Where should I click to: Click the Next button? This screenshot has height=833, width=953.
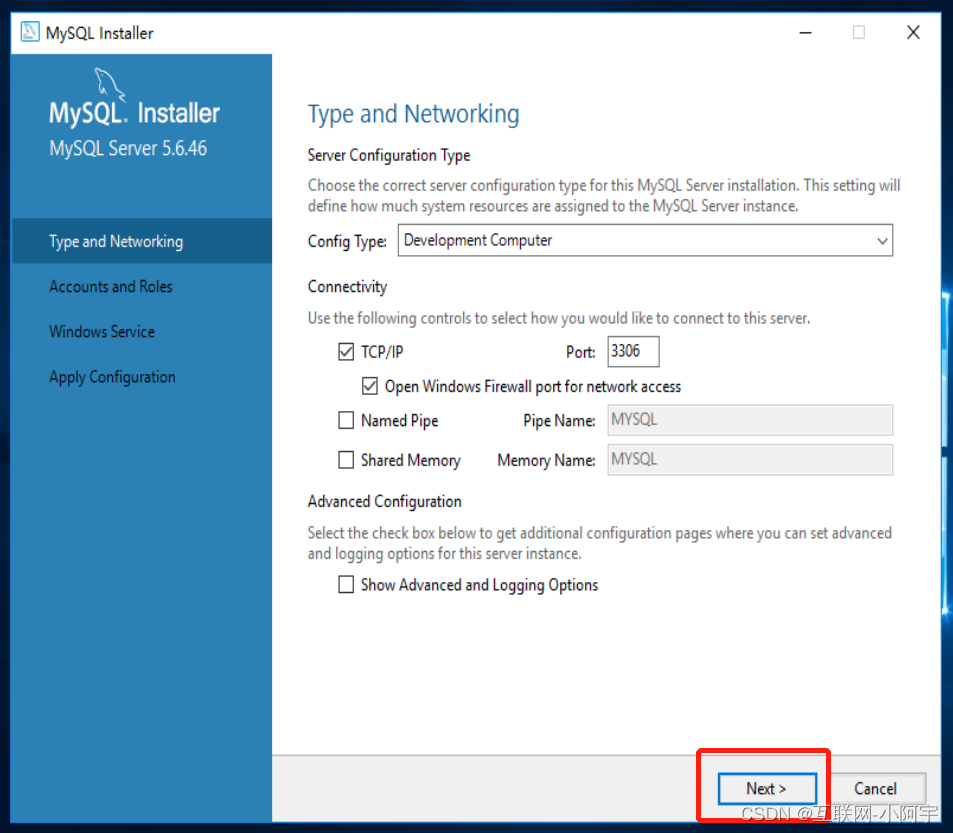point(766,788)
